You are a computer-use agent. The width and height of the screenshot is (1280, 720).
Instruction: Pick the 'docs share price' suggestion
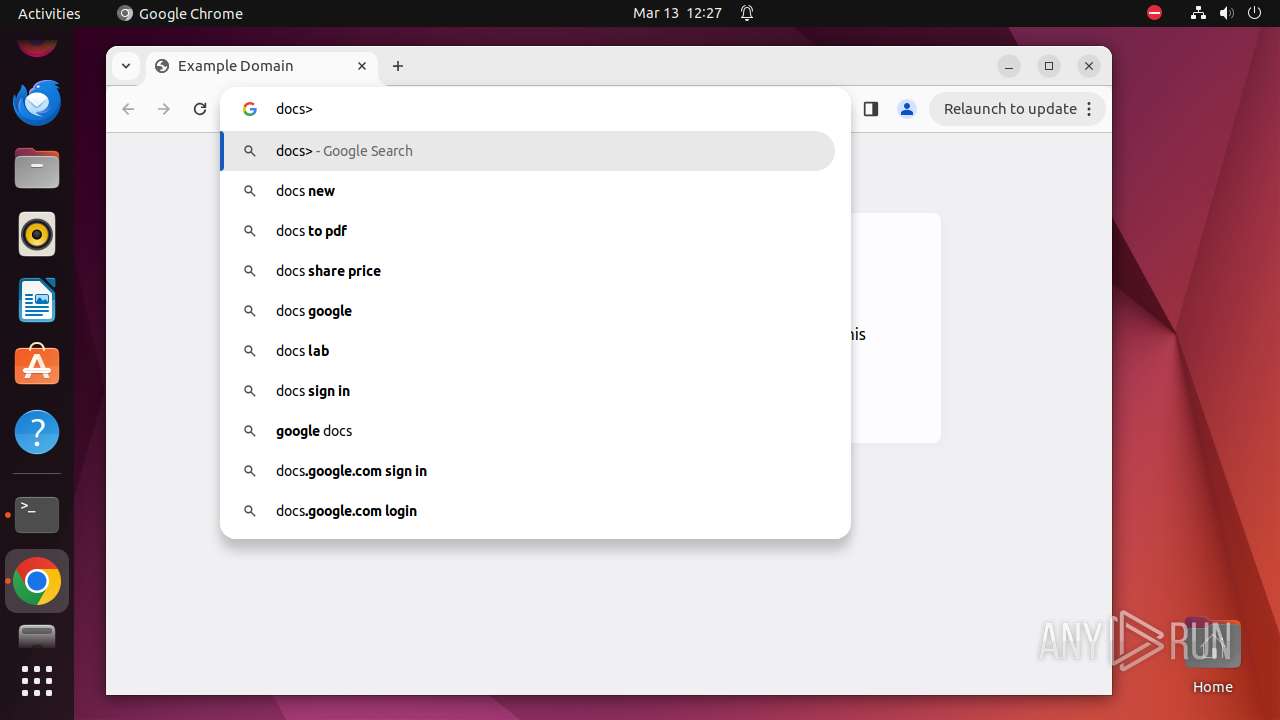pyautogui.click(x=528, y=271)
